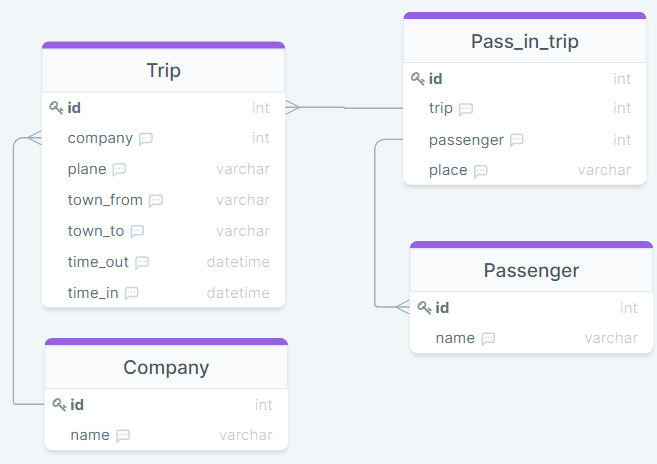Click the Pass_in_trip table title

tap(524, 41)
